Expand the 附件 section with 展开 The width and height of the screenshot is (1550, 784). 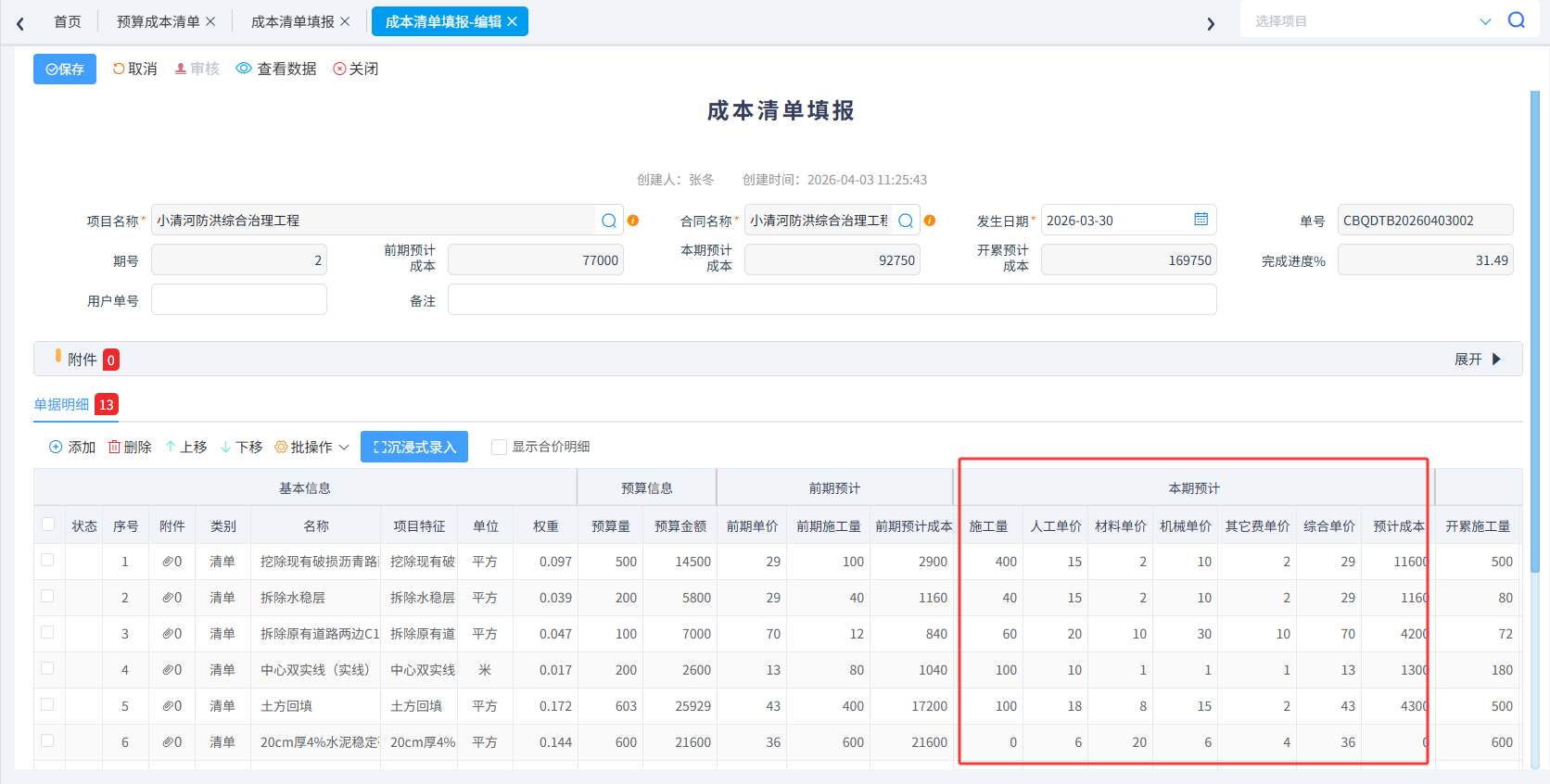point(1478,359)
